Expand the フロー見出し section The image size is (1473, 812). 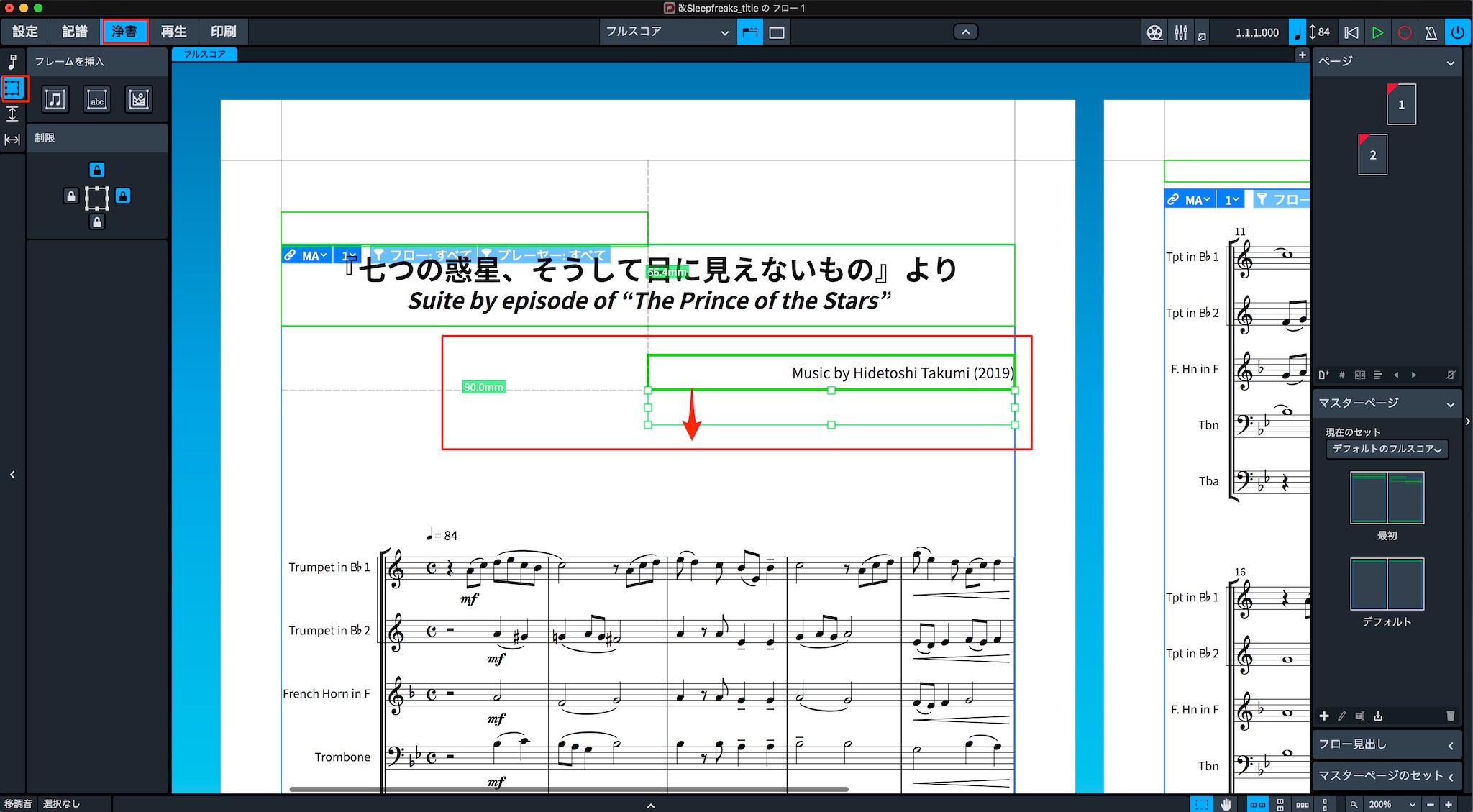(x=1387, y=744)
